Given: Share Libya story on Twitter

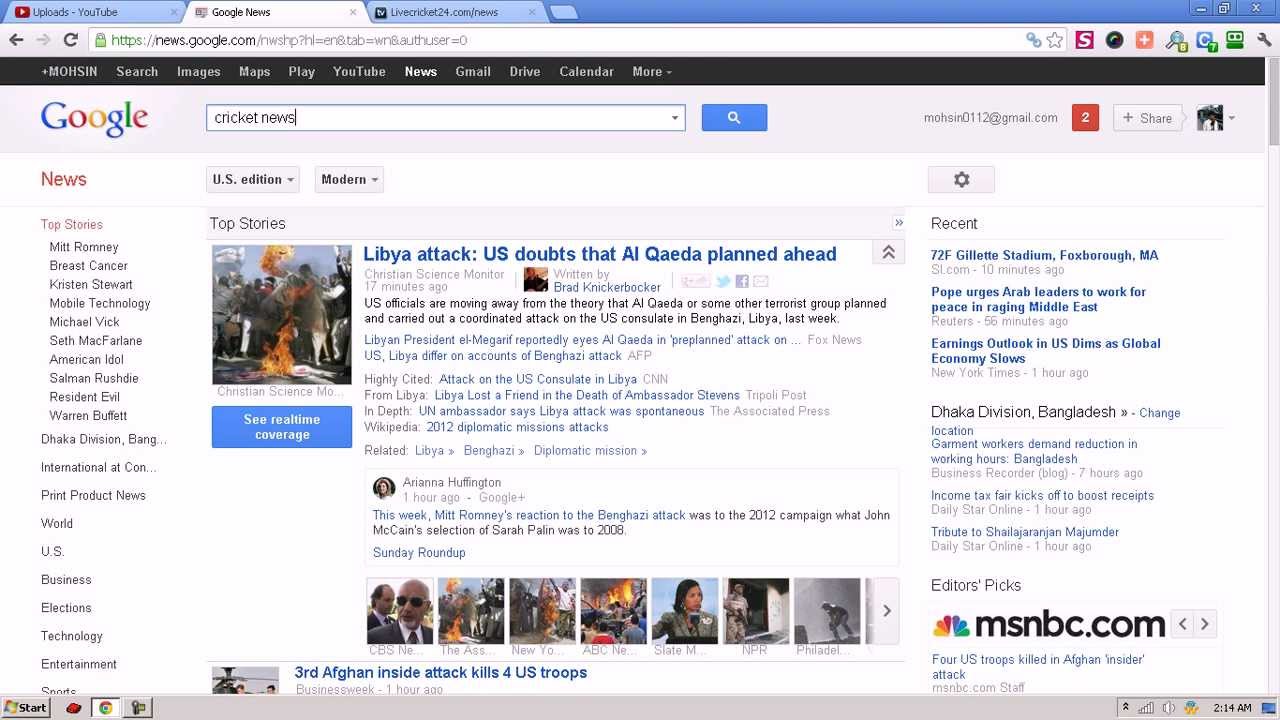Looking at the screenshot, I should point(723,282).
